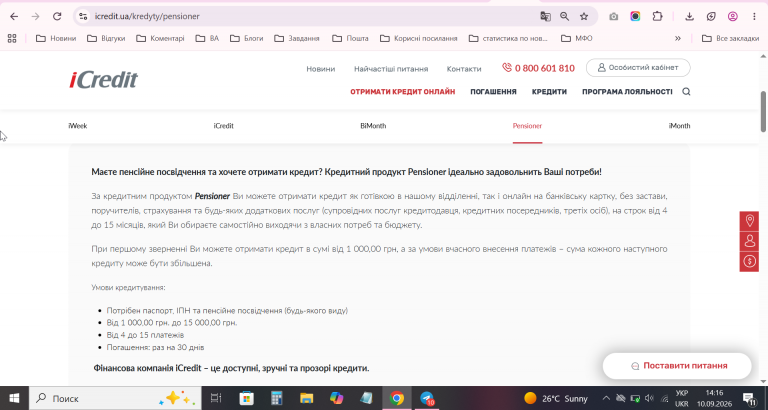Screen dimensions: 768x410
Task: Open Особистий кабінет button
Action: (638, 68)
